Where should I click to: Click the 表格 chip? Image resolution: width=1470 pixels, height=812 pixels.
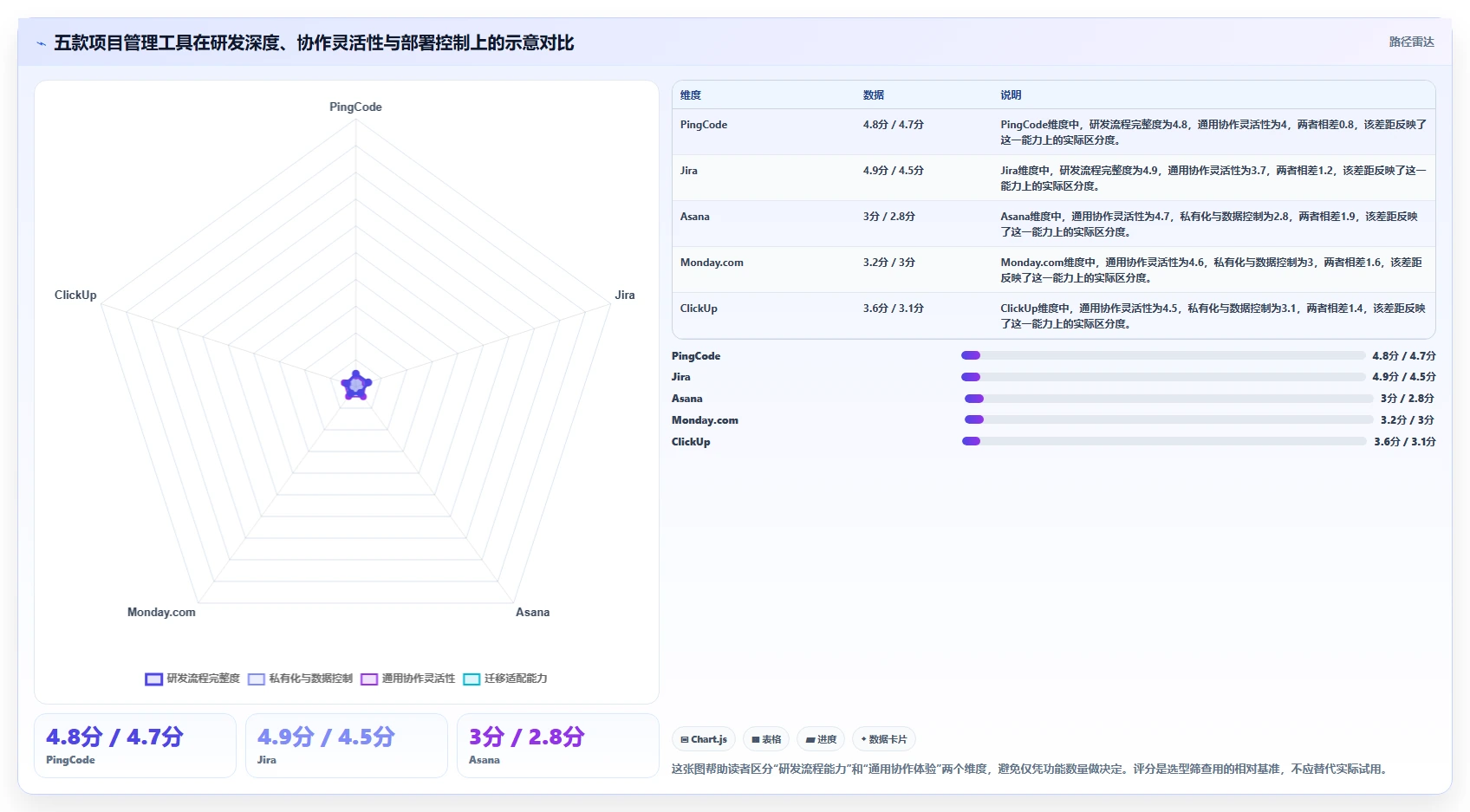pos(766,739)
